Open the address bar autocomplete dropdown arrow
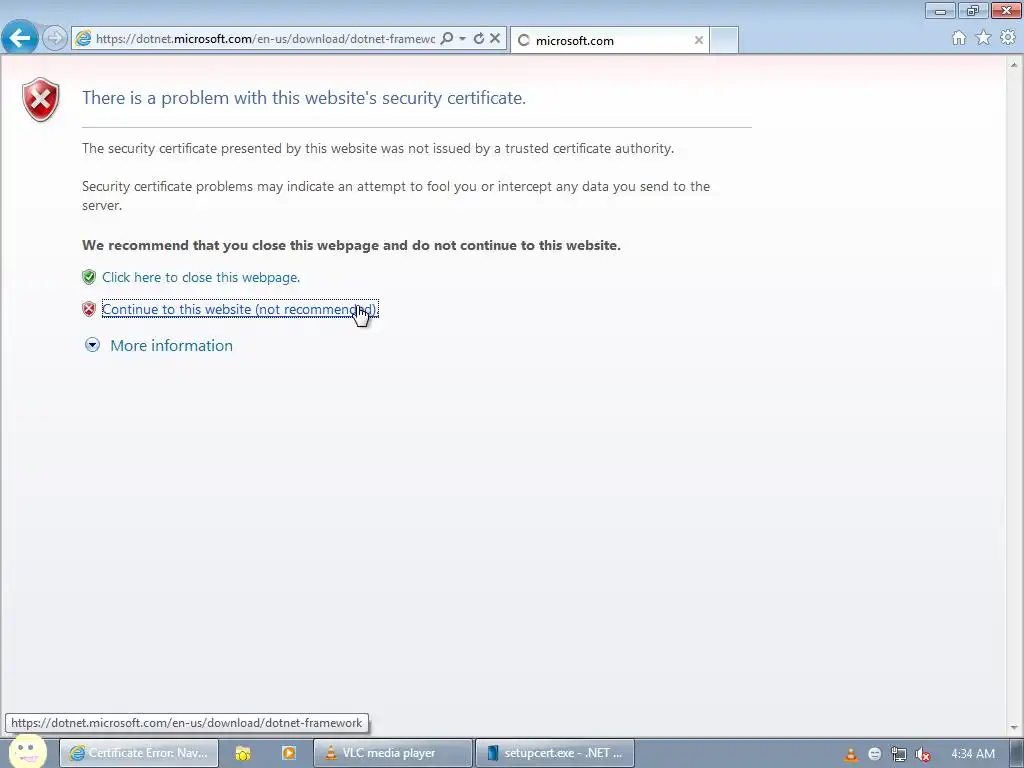1024x768 pixels. 462,39
